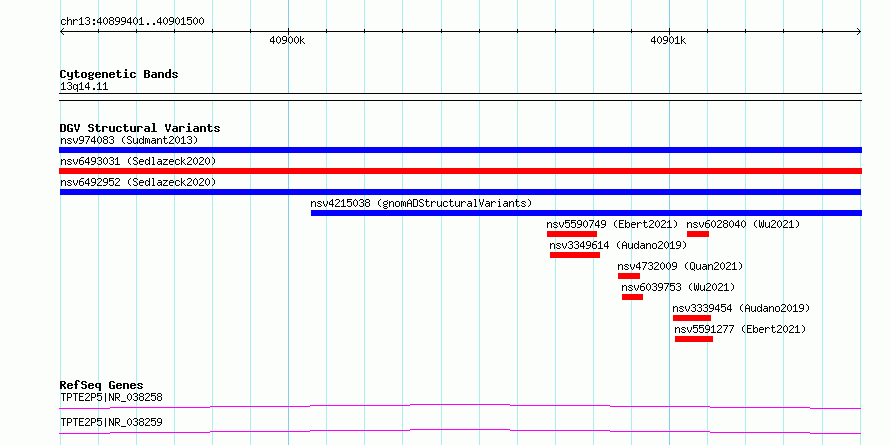The image size is (890, 445).
Task: Click the nsv5590749 (Ebert2021) label
Action: [x=612, y=224]
